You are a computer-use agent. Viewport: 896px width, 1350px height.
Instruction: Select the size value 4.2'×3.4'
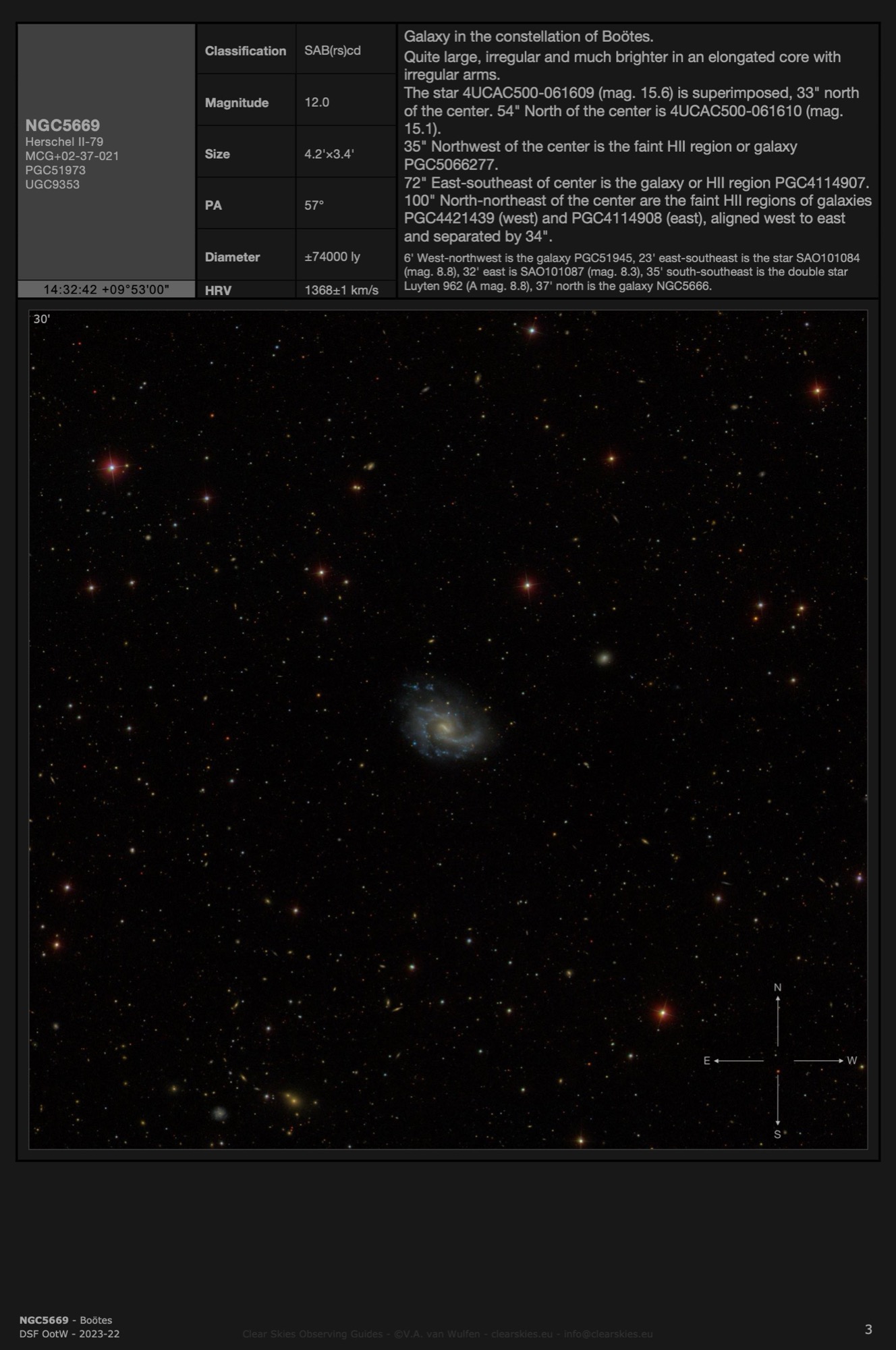coord(329,154)
